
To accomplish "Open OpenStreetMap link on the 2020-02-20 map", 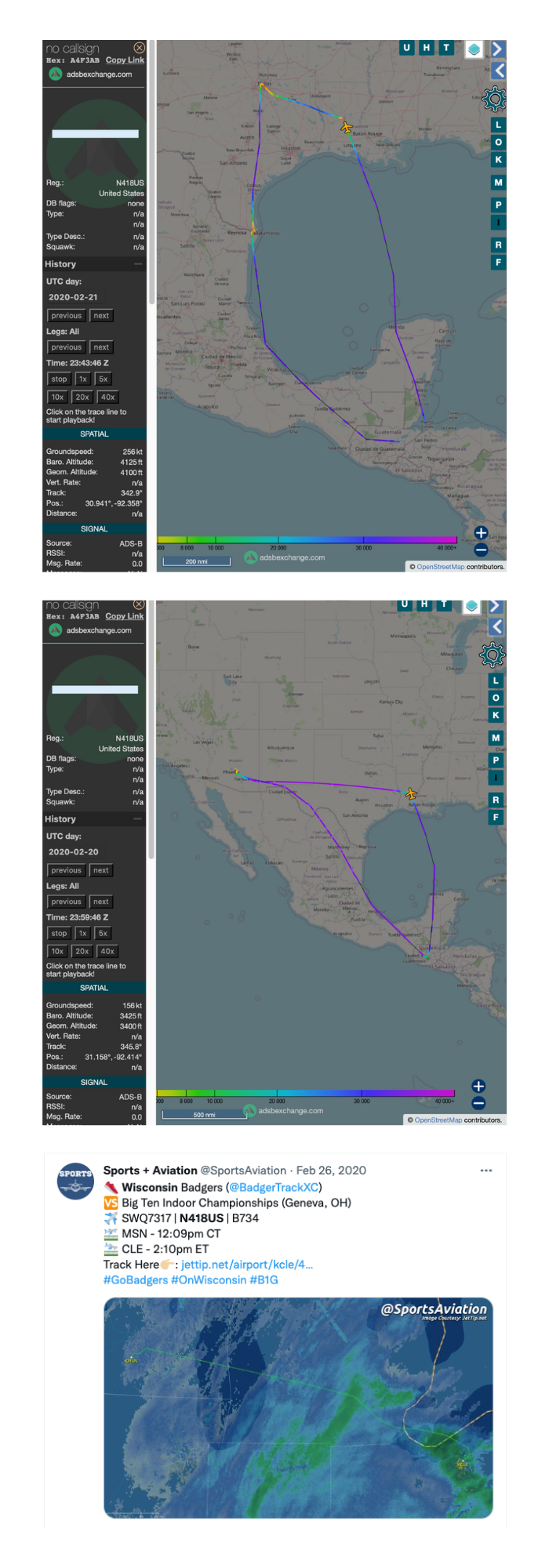I will click(x=438, y=1120).
